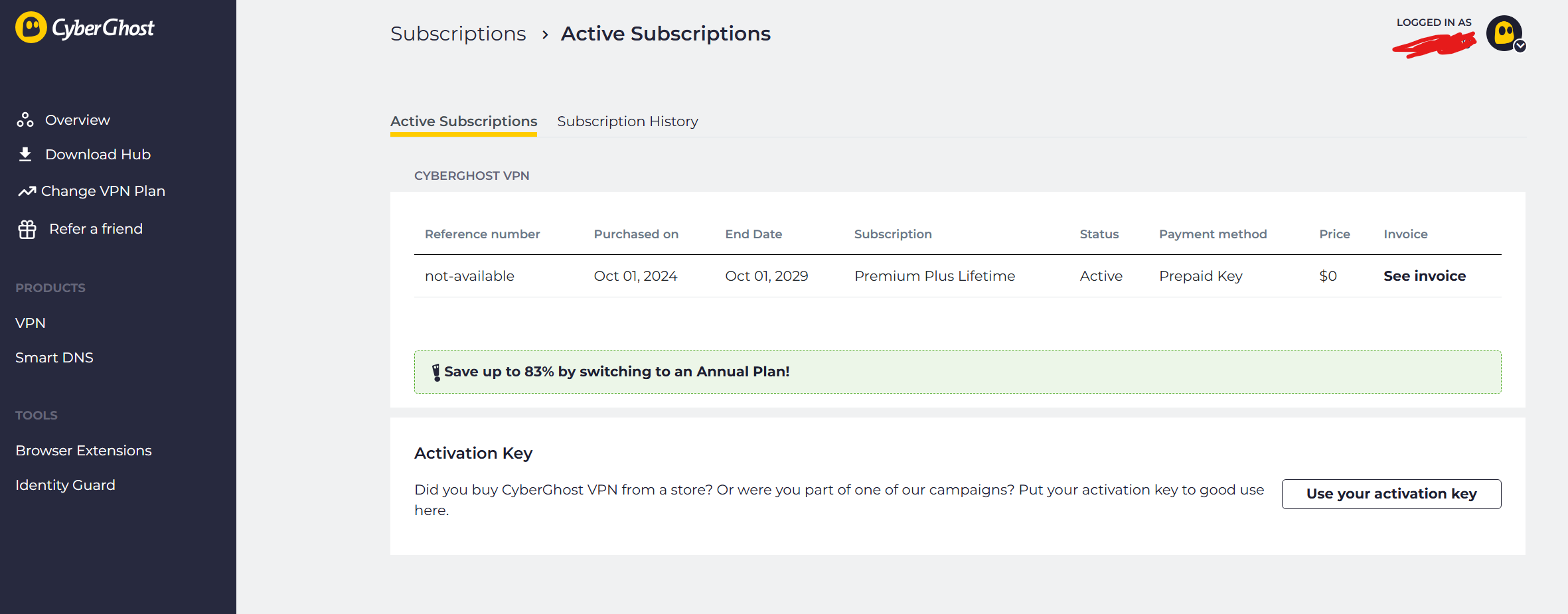Viewport: 1568px width, 614px height.
Task: Switch to the Subscription History tab
Action: 627,121
